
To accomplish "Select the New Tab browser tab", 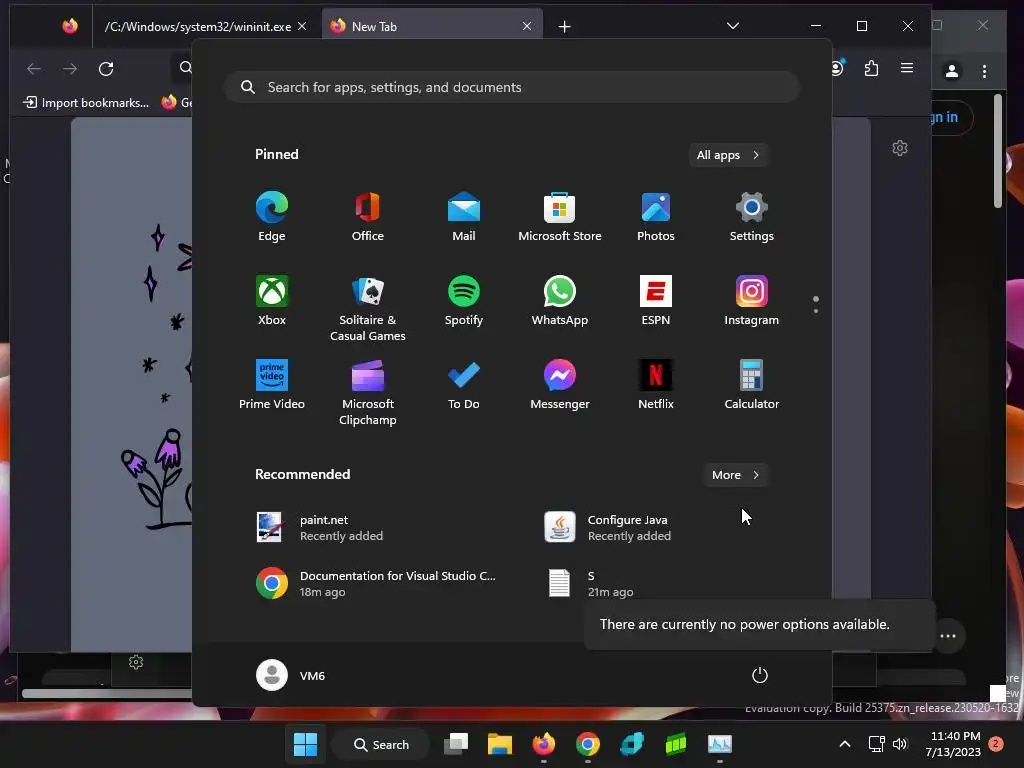I will 432,27.
